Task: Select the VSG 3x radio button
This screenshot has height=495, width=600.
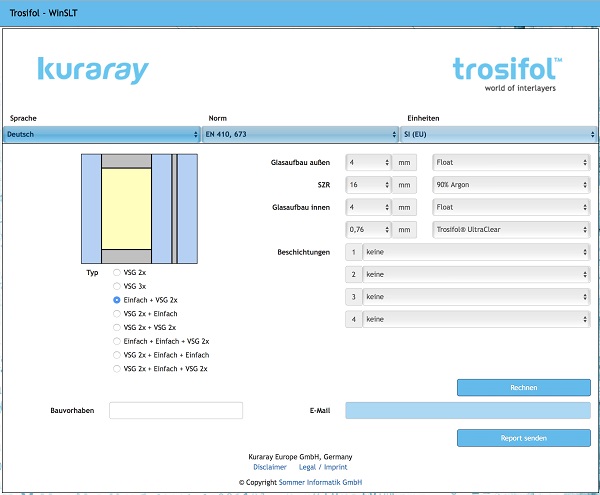Action: pyautogui.click(x=117, y=286)
